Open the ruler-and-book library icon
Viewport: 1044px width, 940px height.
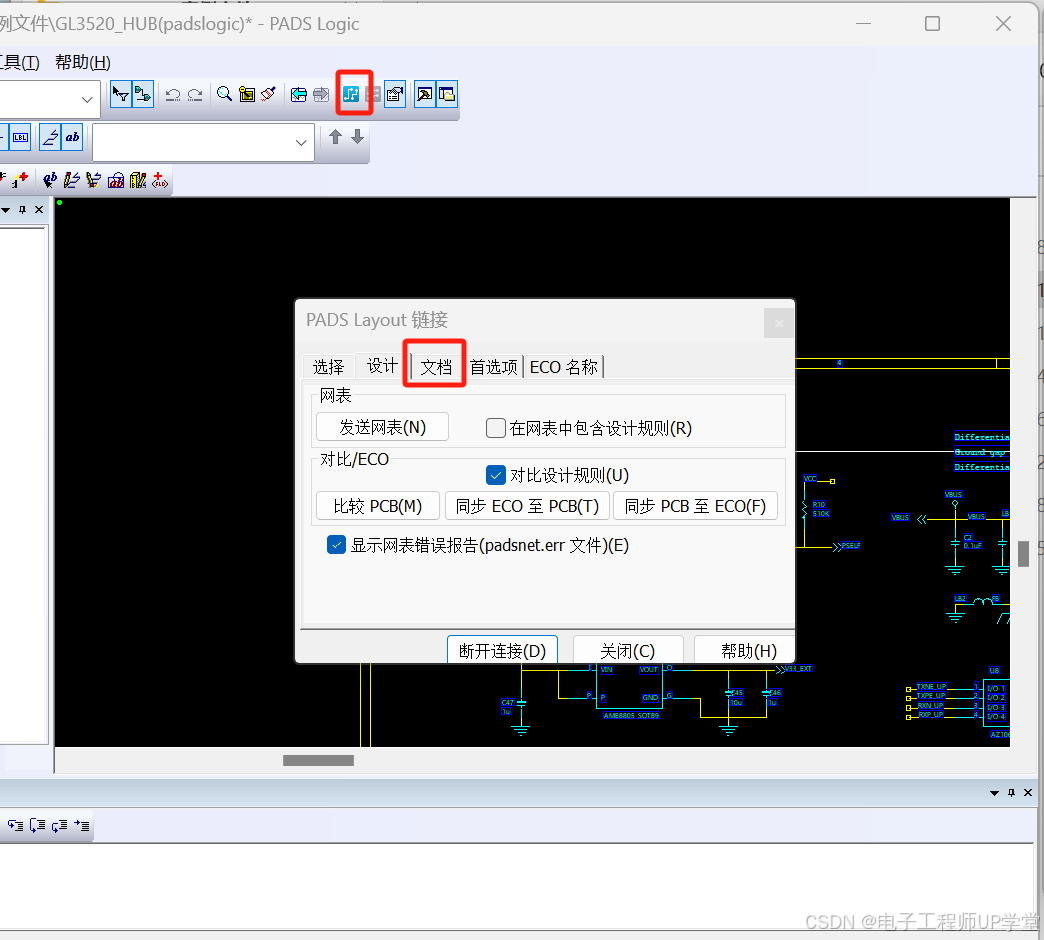tap(138, 180)
